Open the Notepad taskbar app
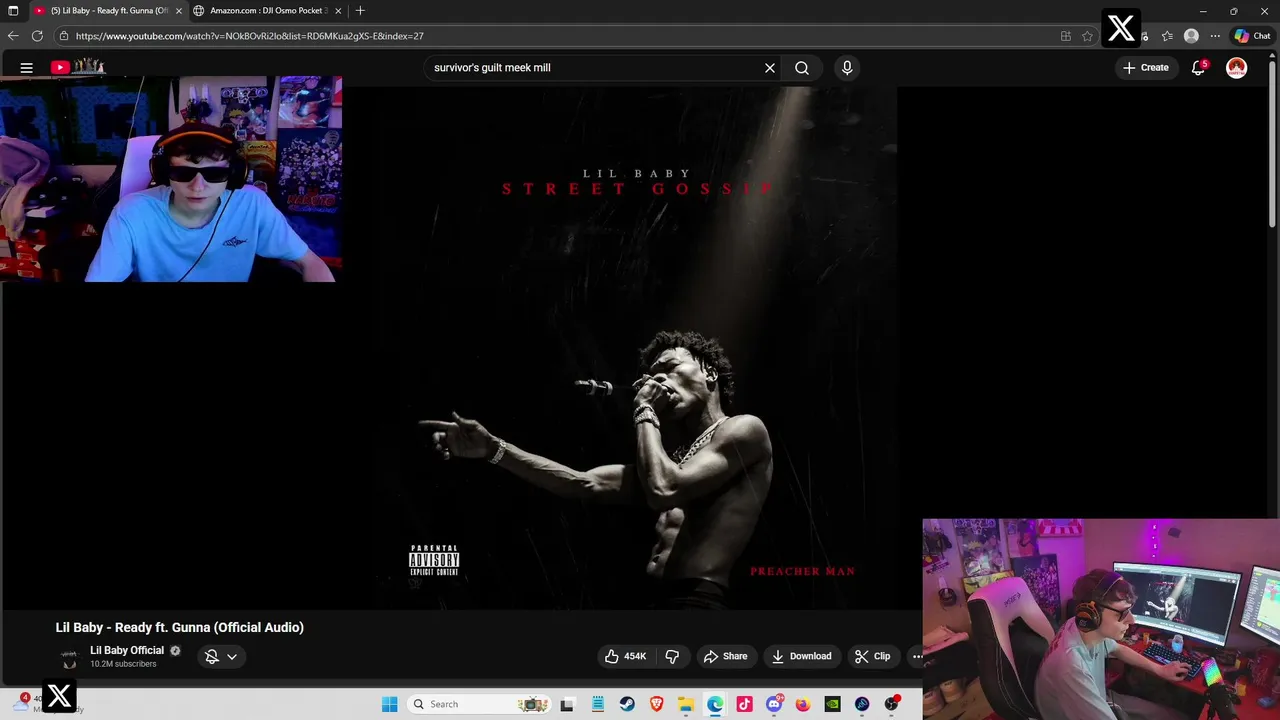This screenshot has width=1280, height=720. click(x=598, y=704)
